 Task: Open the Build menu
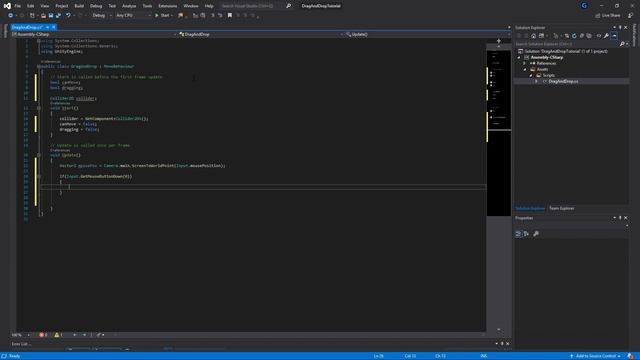[79, 6]
